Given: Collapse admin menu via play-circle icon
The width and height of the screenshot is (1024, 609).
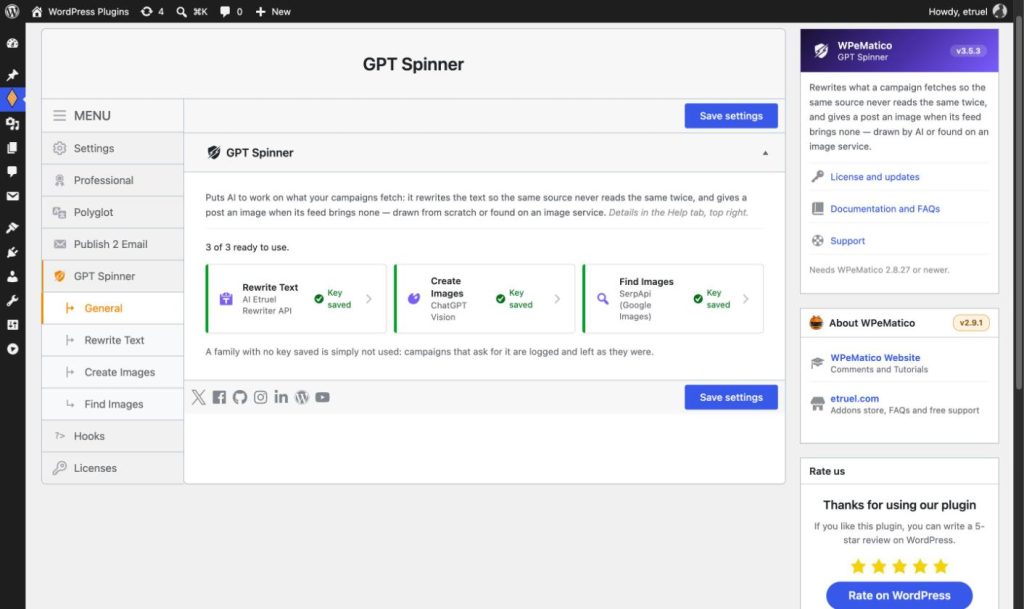Looking at the screenshot, I should coord(12,349).
